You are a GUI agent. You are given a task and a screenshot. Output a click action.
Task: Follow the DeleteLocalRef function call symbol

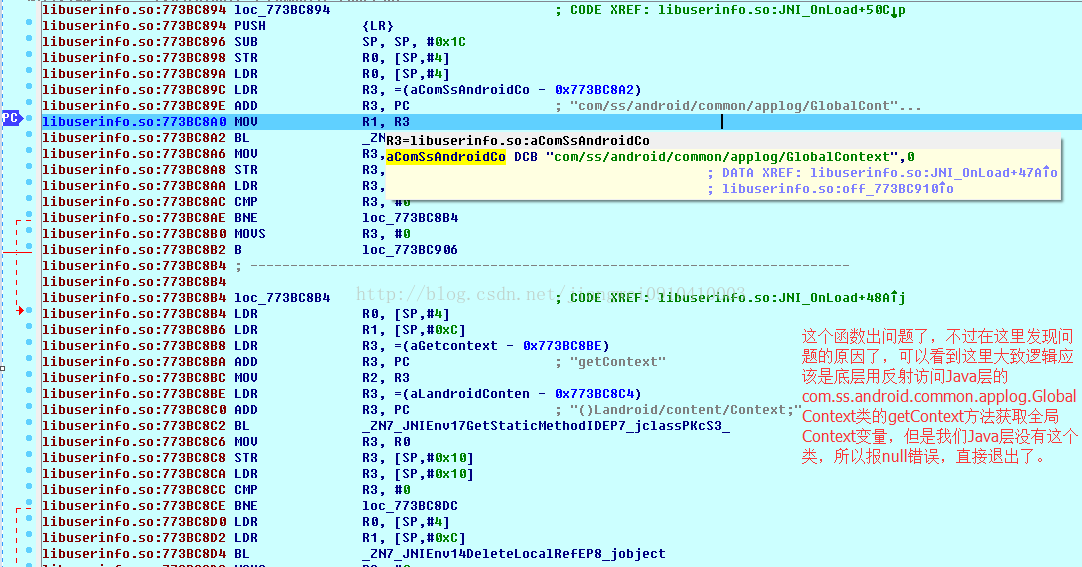(x=514, y=554)
